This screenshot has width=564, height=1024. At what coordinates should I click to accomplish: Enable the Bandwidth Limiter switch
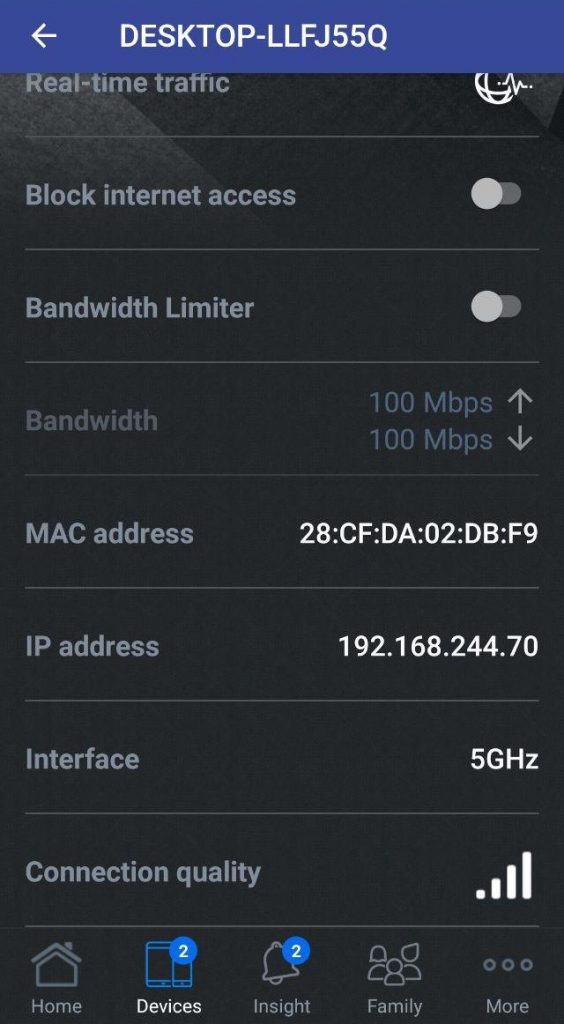pos(496,307)
